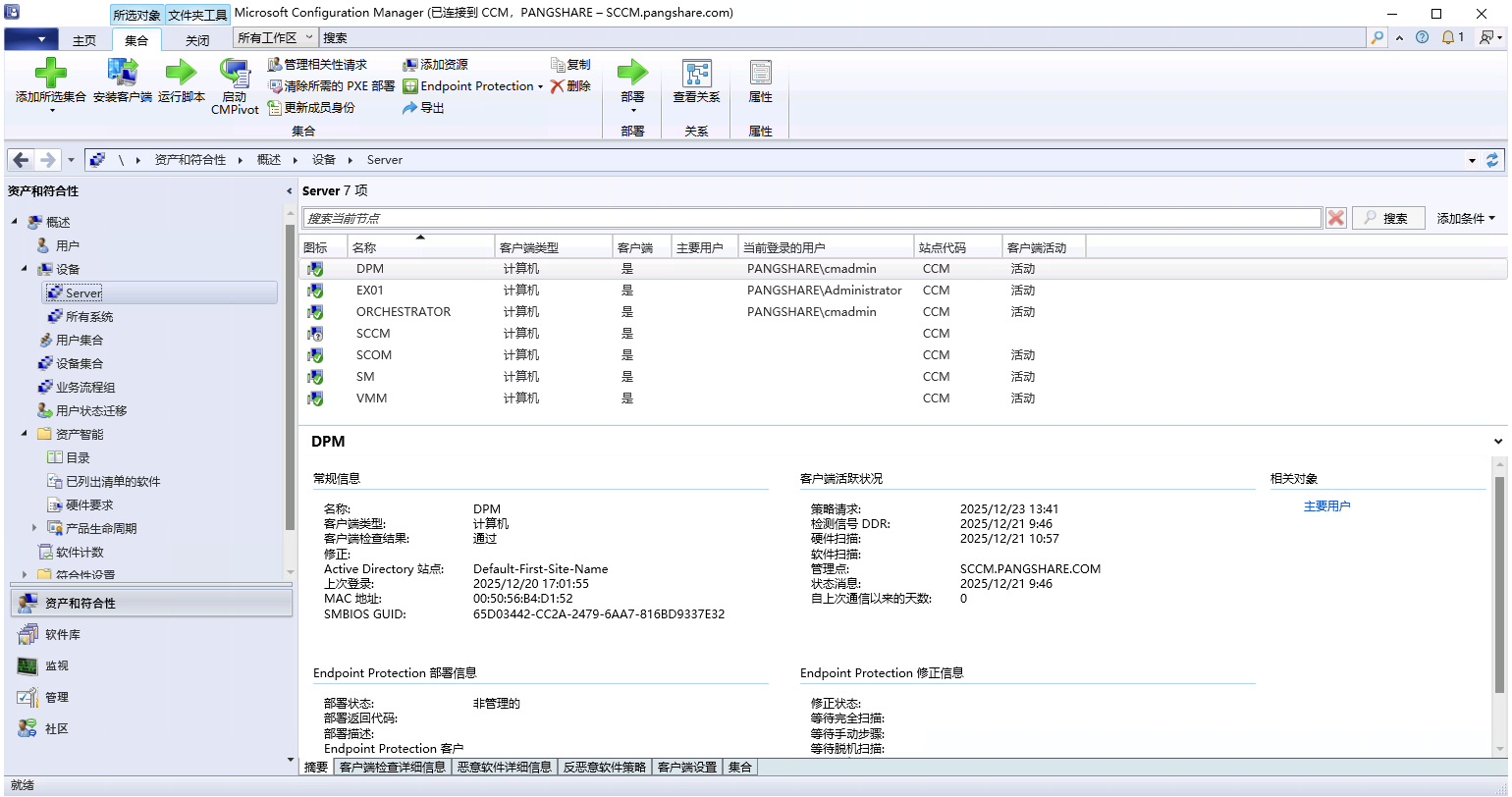The height and width of the screenshot is (797, 1512).
Task: Click ribbon search magnifier icon
Action: click(1377, 37)
